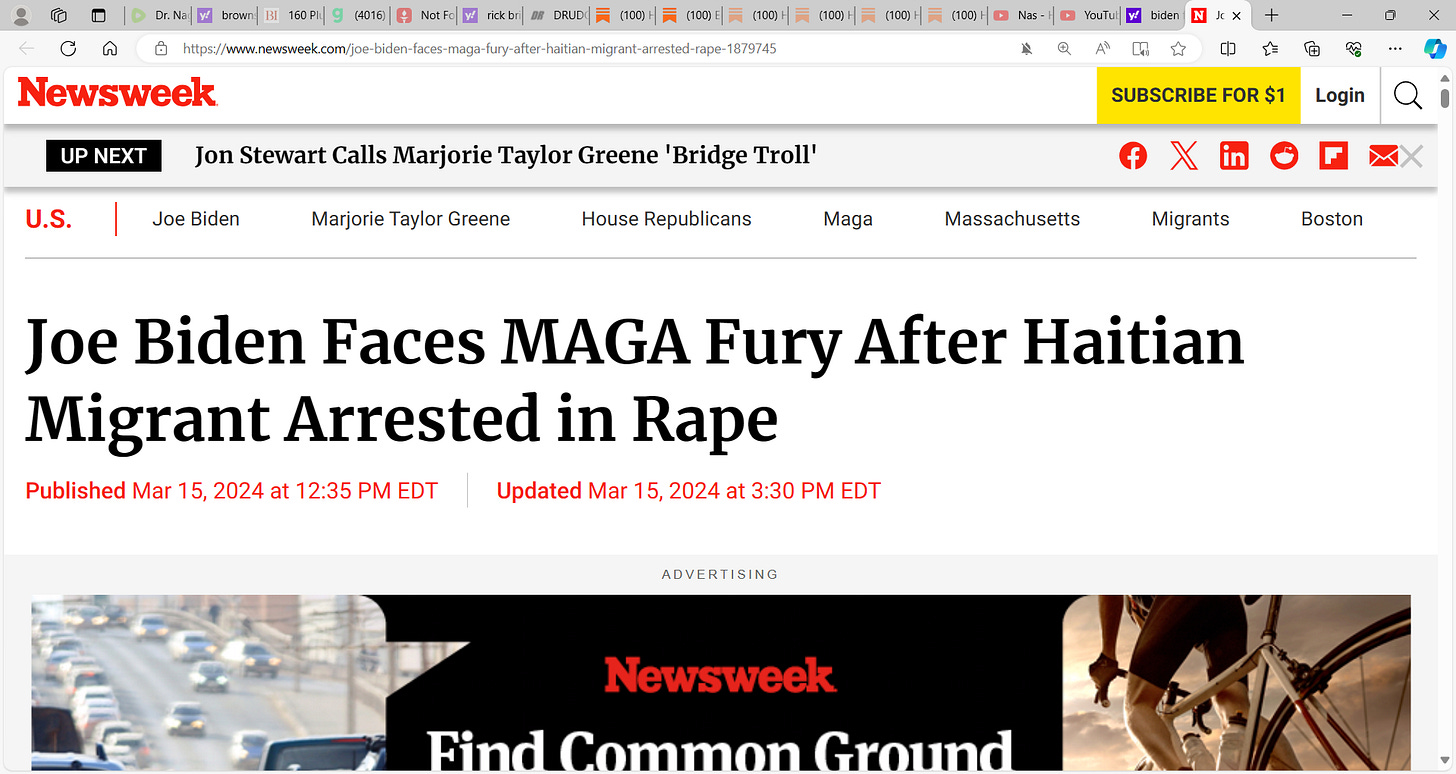Click the Newsweek logo in the header
This screenshot has height=774, width=1456.
(116, 93)
